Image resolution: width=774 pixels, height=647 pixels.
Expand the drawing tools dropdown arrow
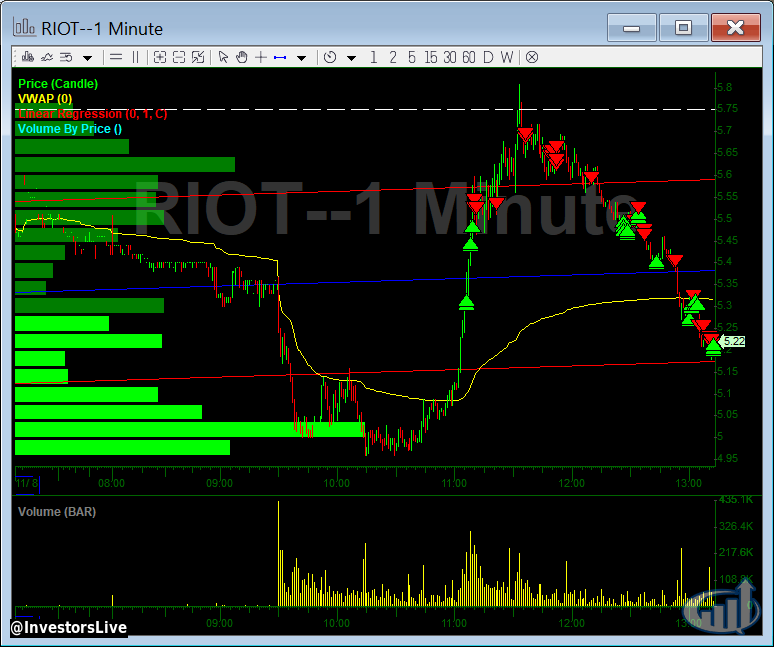pyautogui.click(x=301, y=58)
